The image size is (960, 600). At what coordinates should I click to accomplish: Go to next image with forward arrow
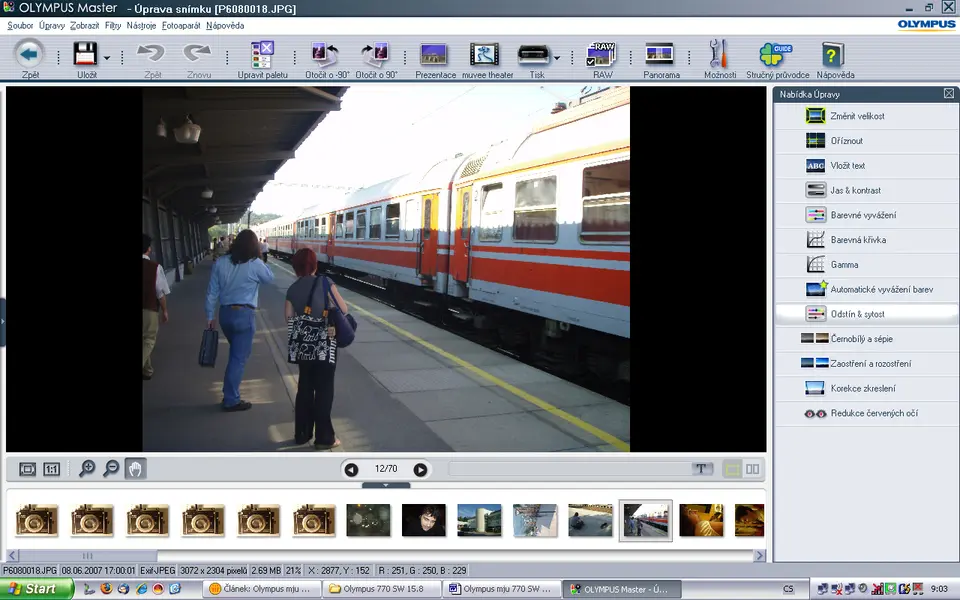(420, 469)
